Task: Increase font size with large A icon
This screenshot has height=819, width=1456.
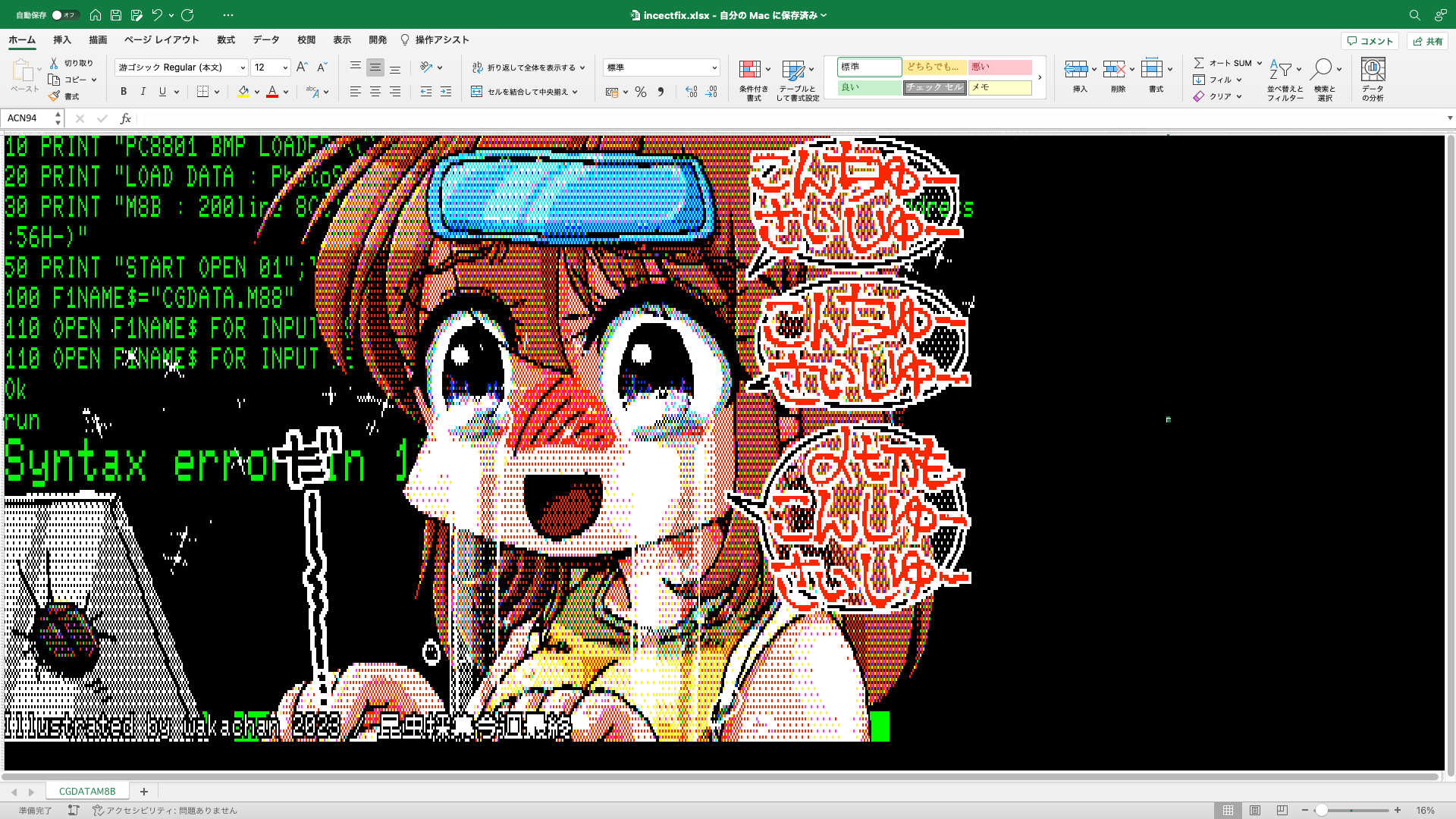Action: point(302,67)
